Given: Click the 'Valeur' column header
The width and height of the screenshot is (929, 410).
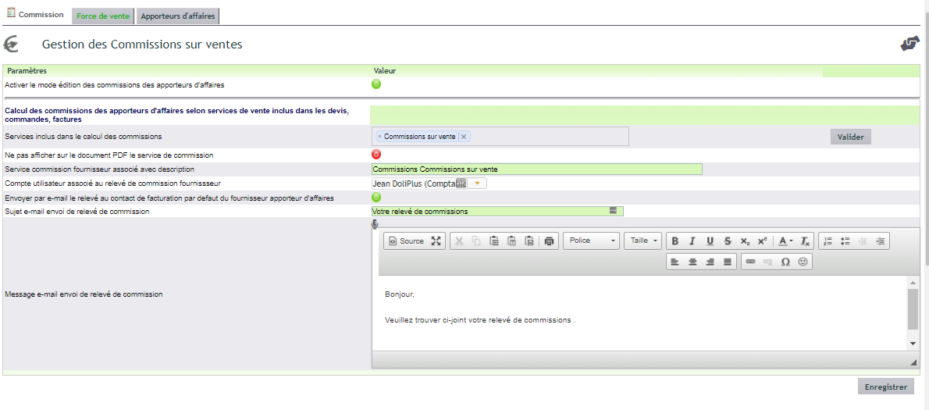Looking at the screenshot, I should pos(385,71).
